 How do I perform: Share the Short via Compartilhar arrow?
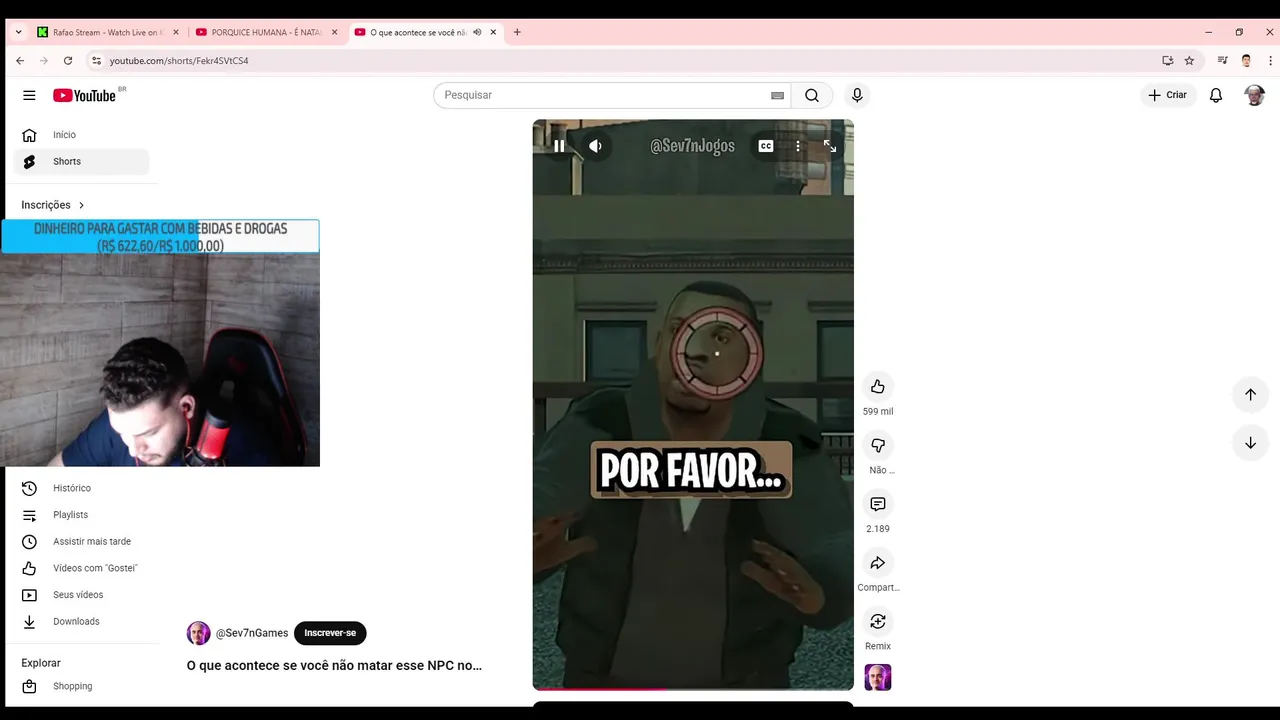[x=878, y=563]
